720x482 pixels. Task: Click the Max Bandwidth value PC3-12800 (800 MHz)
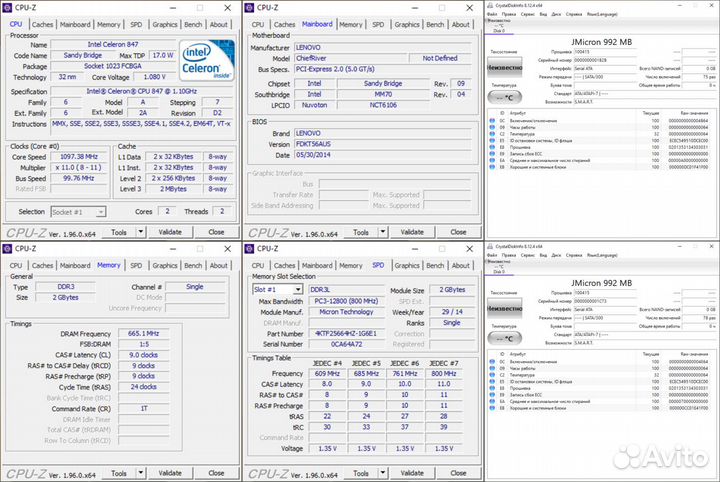pos(346,301)
